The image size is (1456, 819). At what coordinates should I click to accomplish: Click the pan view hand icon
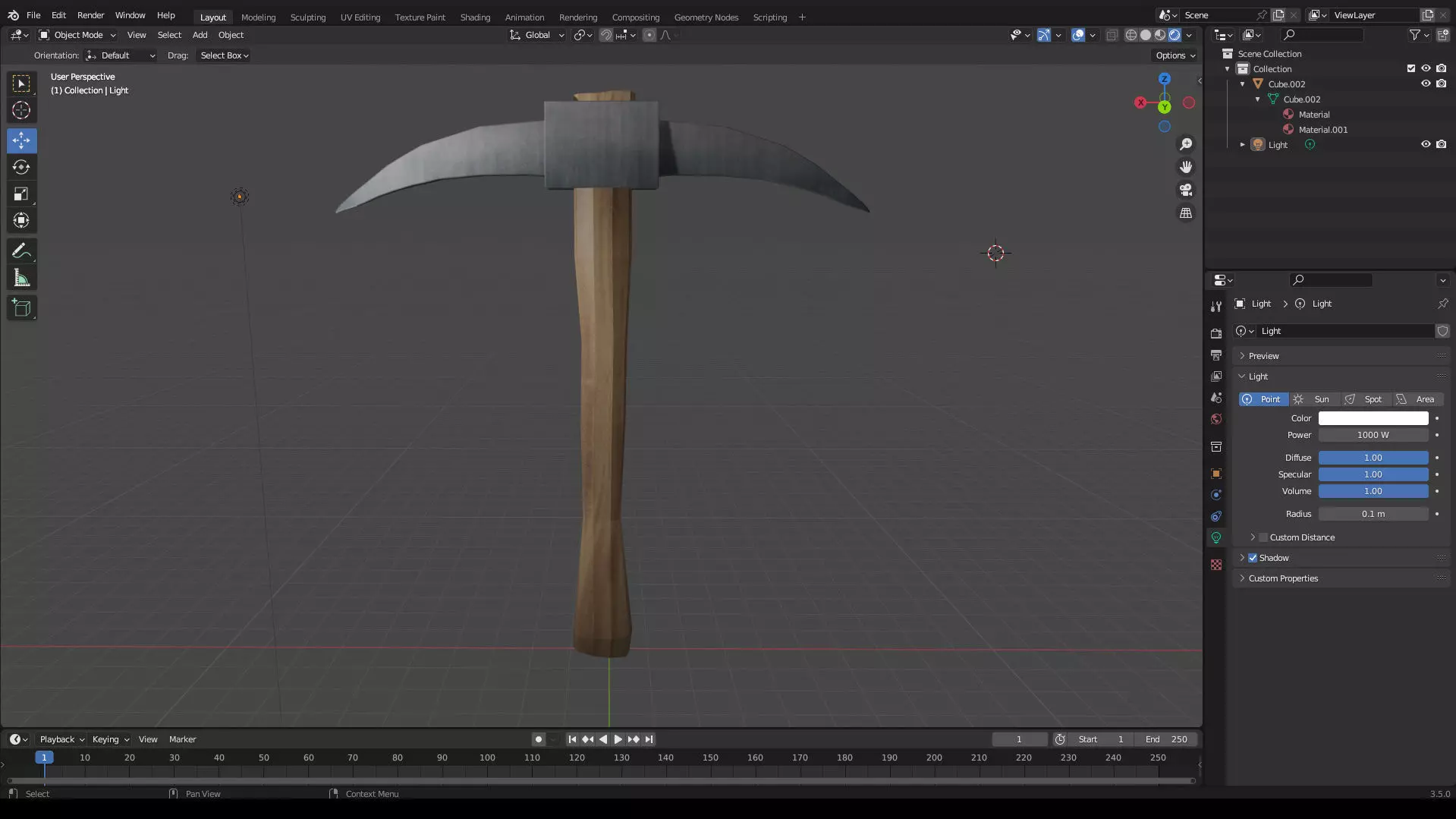1186,167
